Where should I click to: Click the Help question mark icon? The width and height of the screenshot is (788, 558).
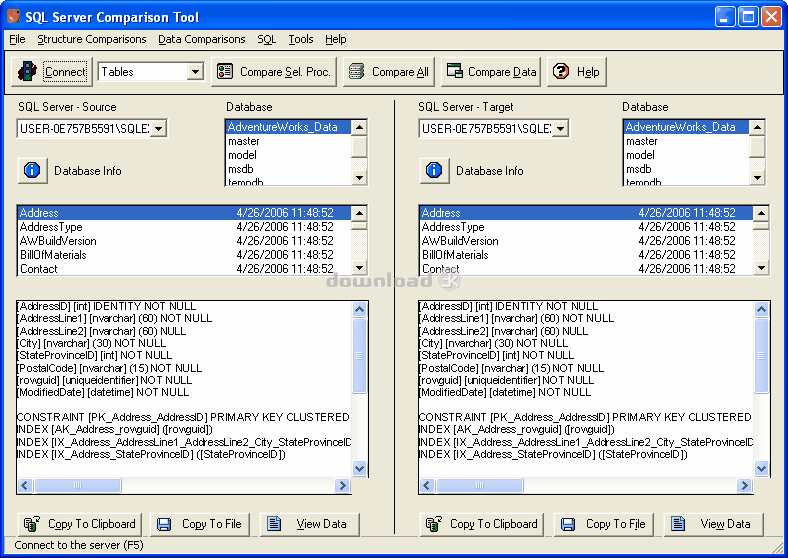561,71
